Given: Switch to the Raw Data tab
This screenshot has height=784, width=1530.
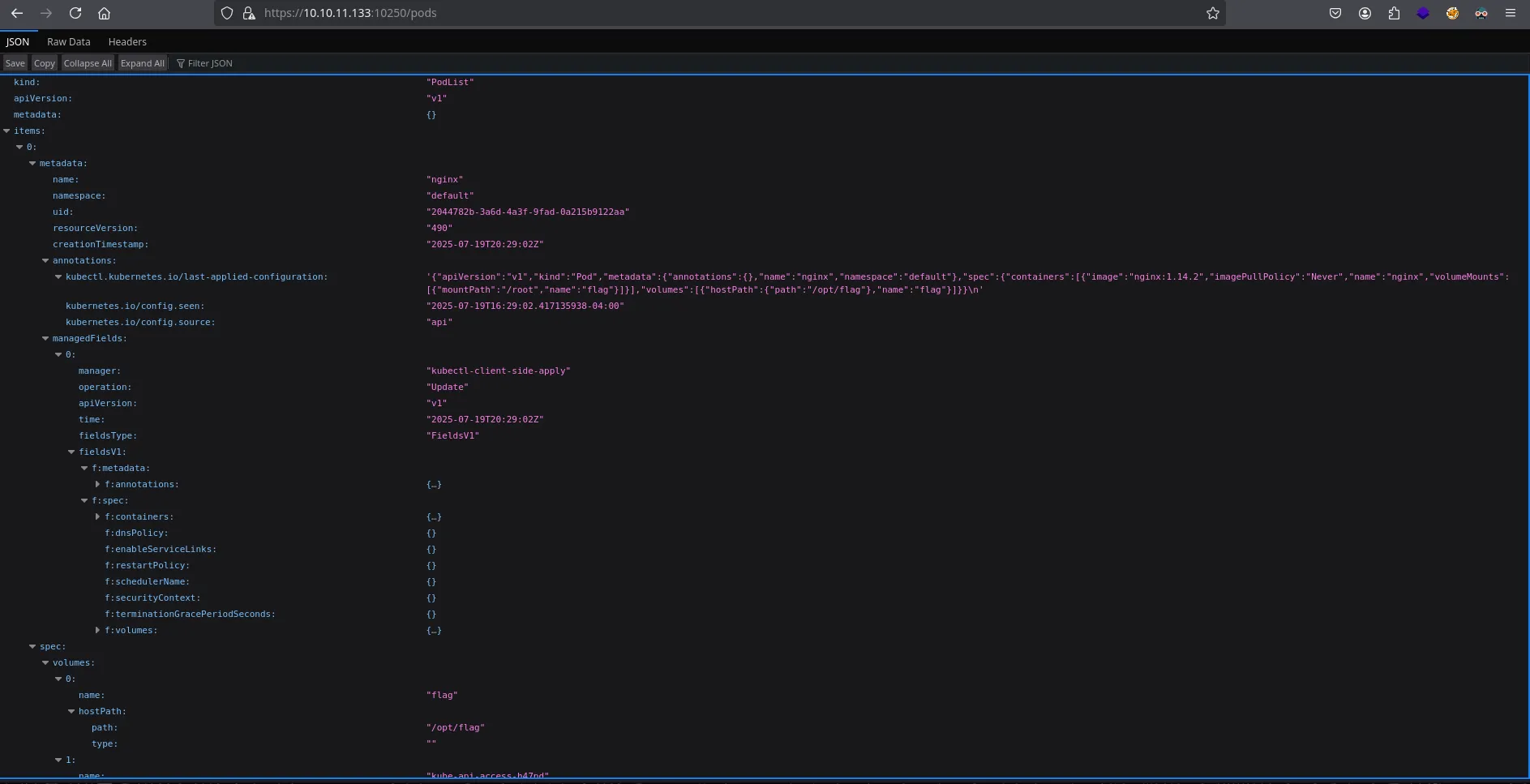Looking at the screenshot, I should [x=69, y=41].
